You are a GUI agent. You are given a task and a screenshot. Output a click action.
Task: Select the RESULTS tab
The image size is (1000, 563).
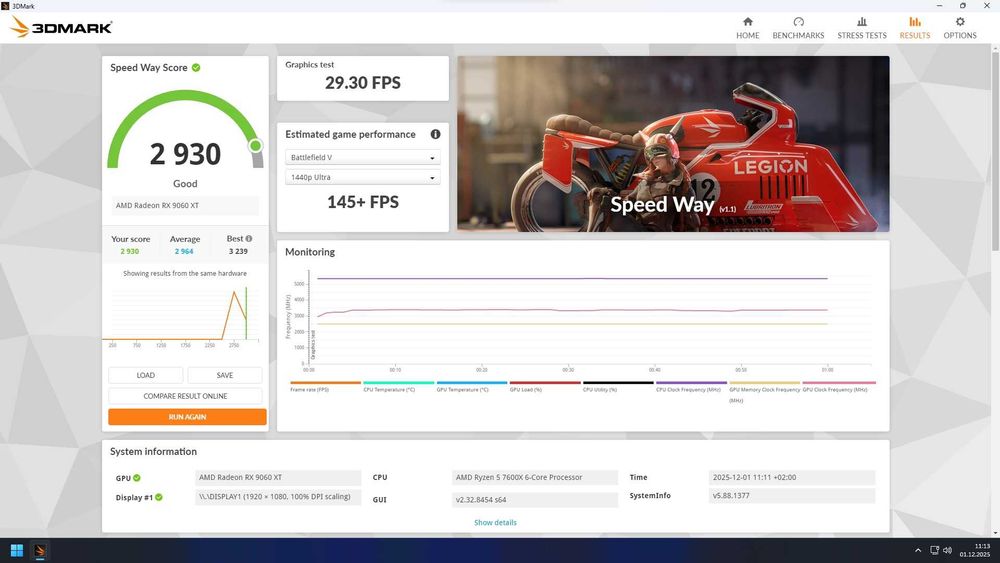coord(915,28)
